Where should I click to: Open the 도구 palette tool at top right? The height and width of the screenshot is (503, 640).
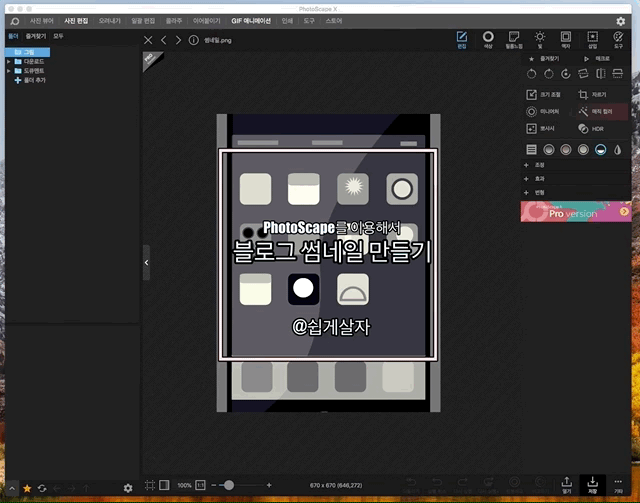[618, 40]
